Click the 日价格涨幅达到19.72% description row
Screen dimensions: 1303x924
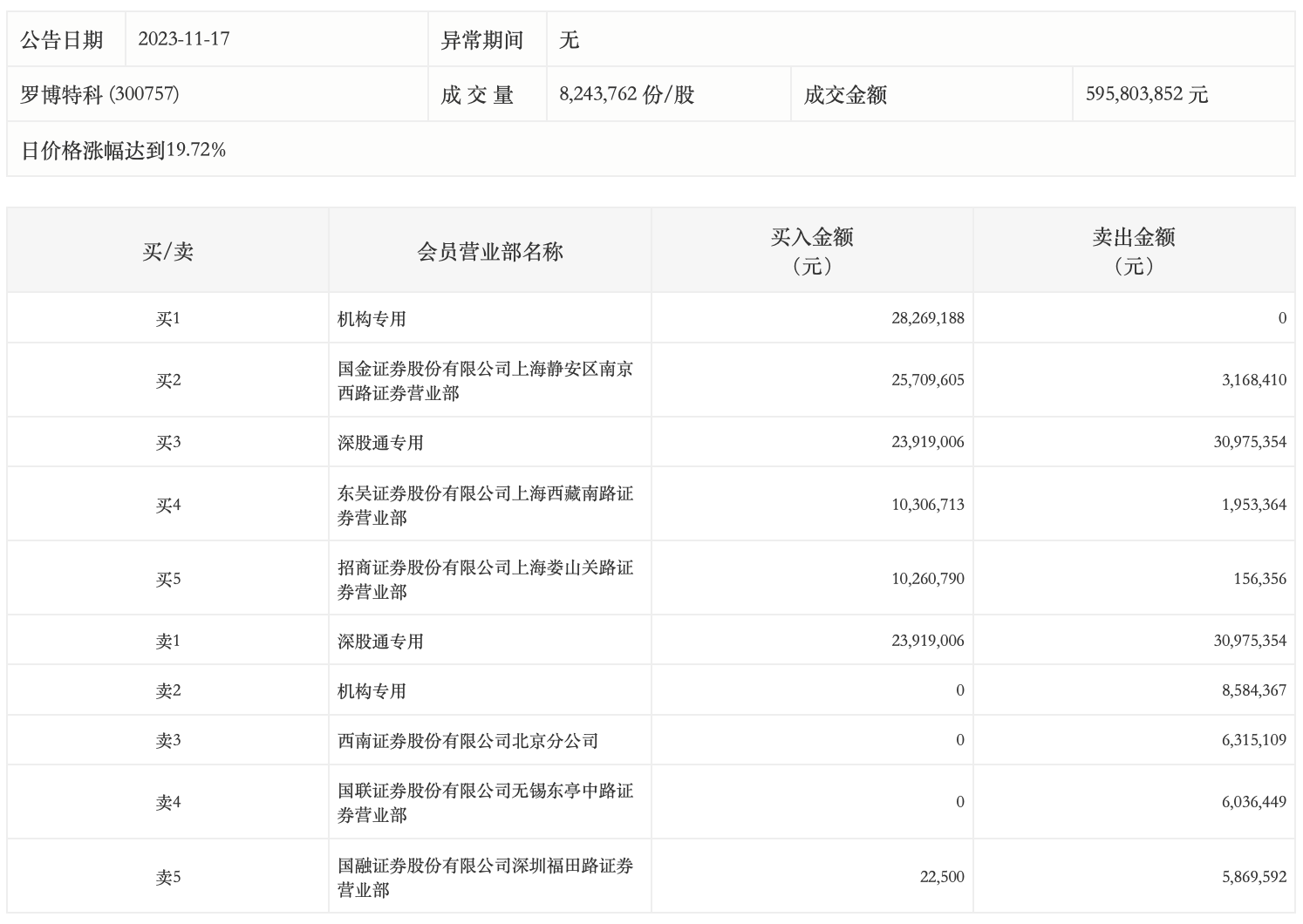(x=123, y=150)
